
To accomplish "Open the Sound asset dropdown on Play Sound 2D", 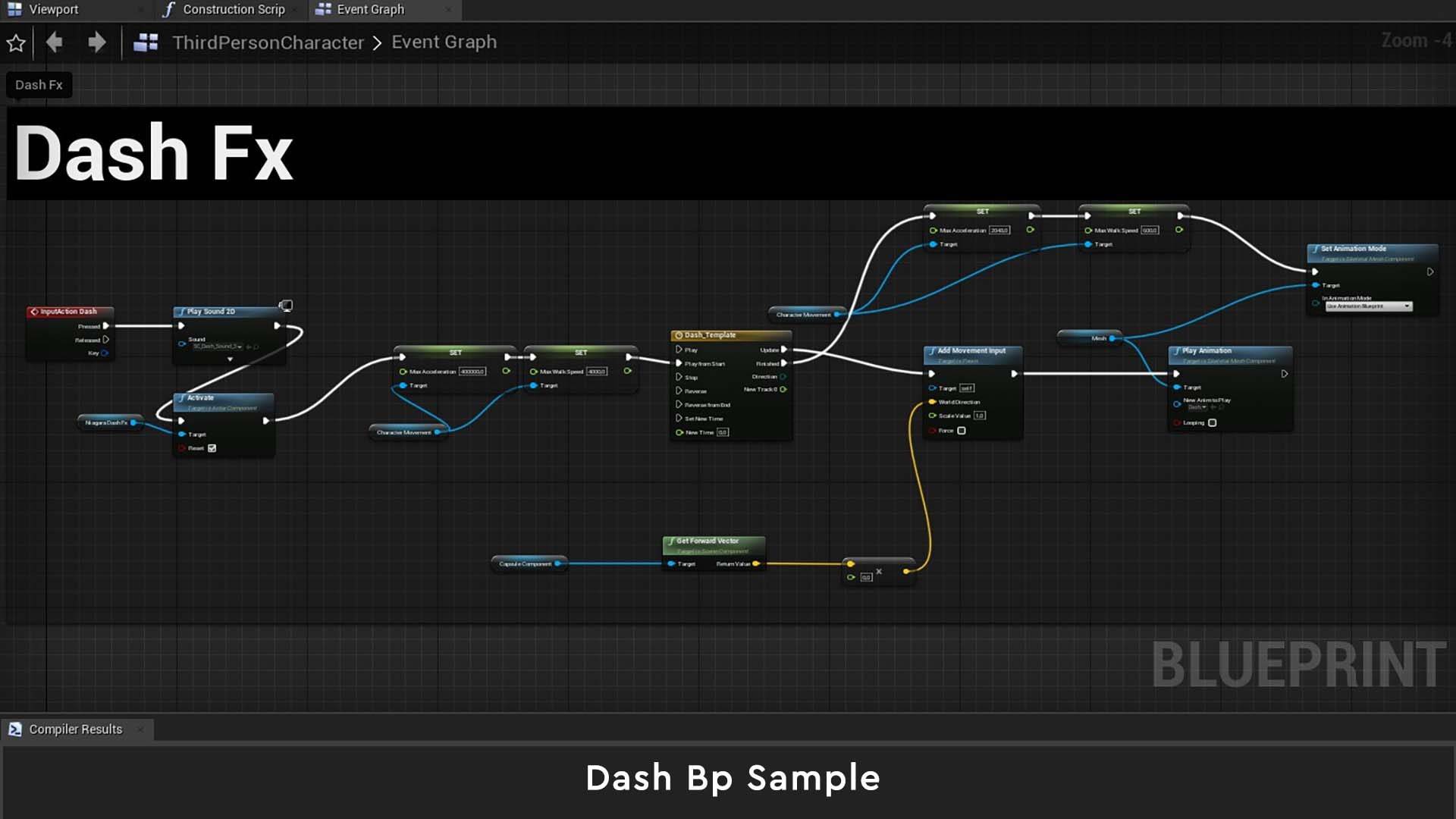I will (x=240, y=347).
